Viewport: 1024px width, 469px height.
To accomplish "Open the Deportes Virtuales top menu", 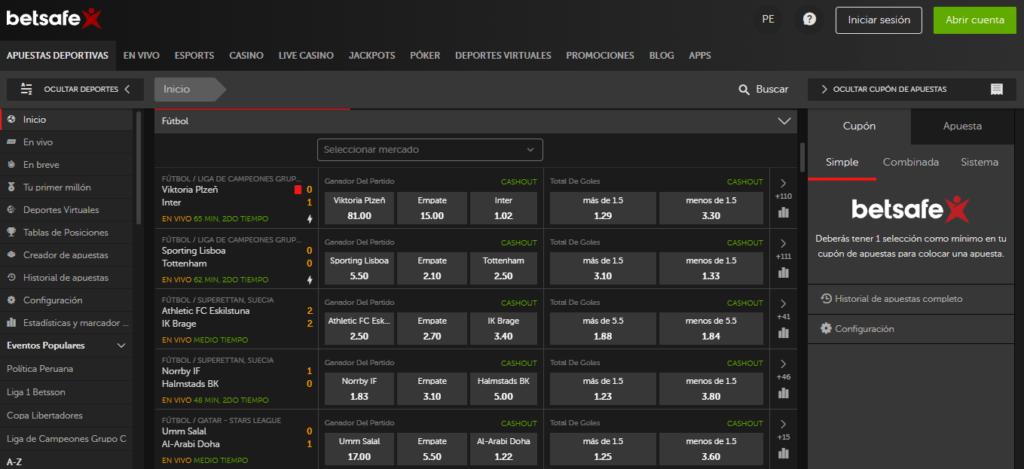I will (503, 56).
